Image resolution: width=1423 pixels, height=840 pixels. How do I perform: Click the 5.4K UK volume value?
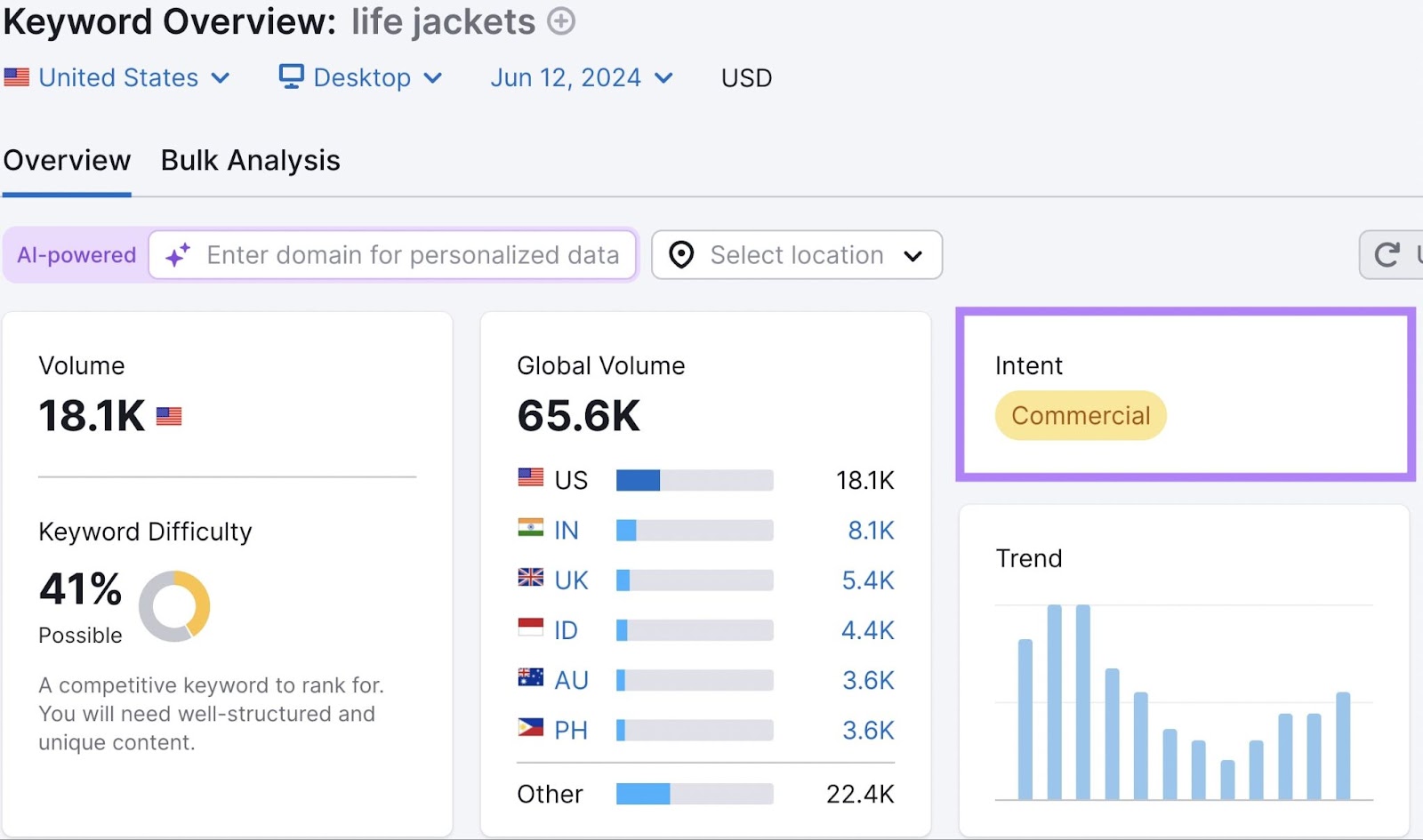[x=868, y=580]
